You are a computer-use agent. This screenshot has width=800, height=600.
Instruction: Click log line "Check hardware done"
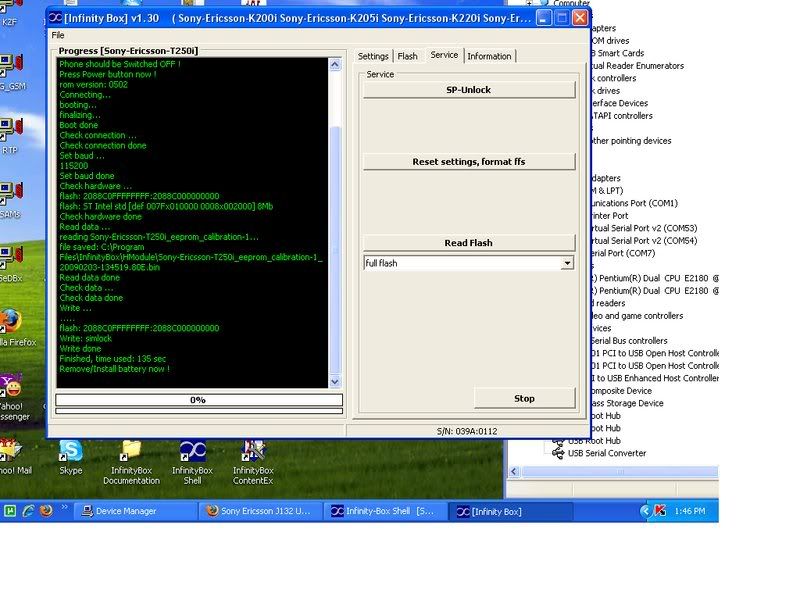[101, 217]
